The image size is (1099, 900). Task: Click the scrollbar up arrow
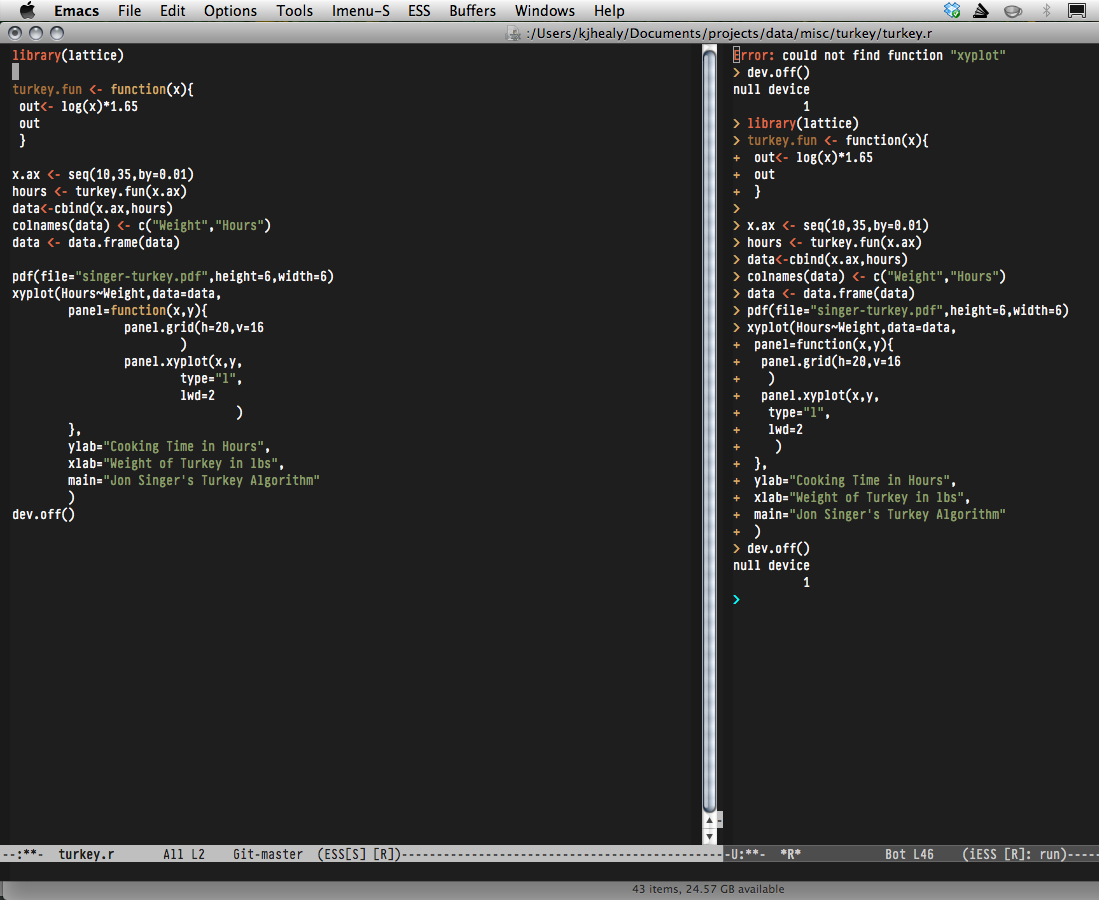click(x=710, y=820)
